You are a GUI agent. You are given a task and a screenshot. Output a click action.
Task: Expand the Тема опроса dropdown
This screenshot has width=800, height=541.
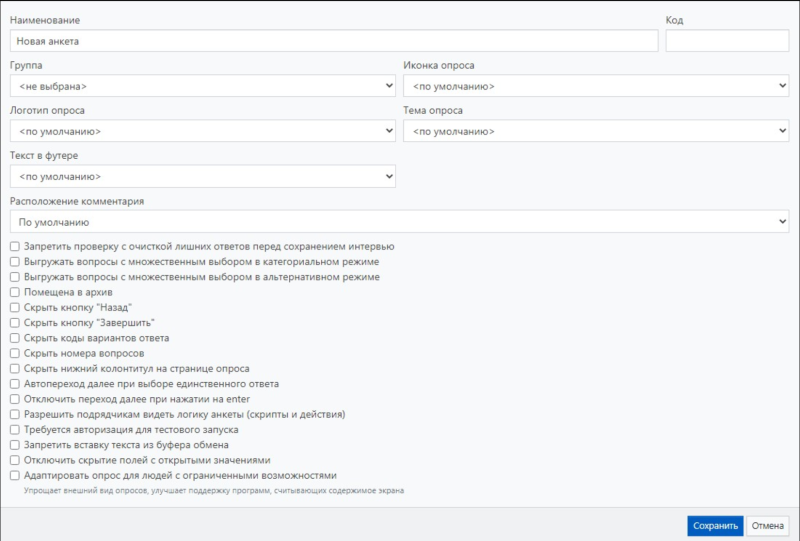596,131
